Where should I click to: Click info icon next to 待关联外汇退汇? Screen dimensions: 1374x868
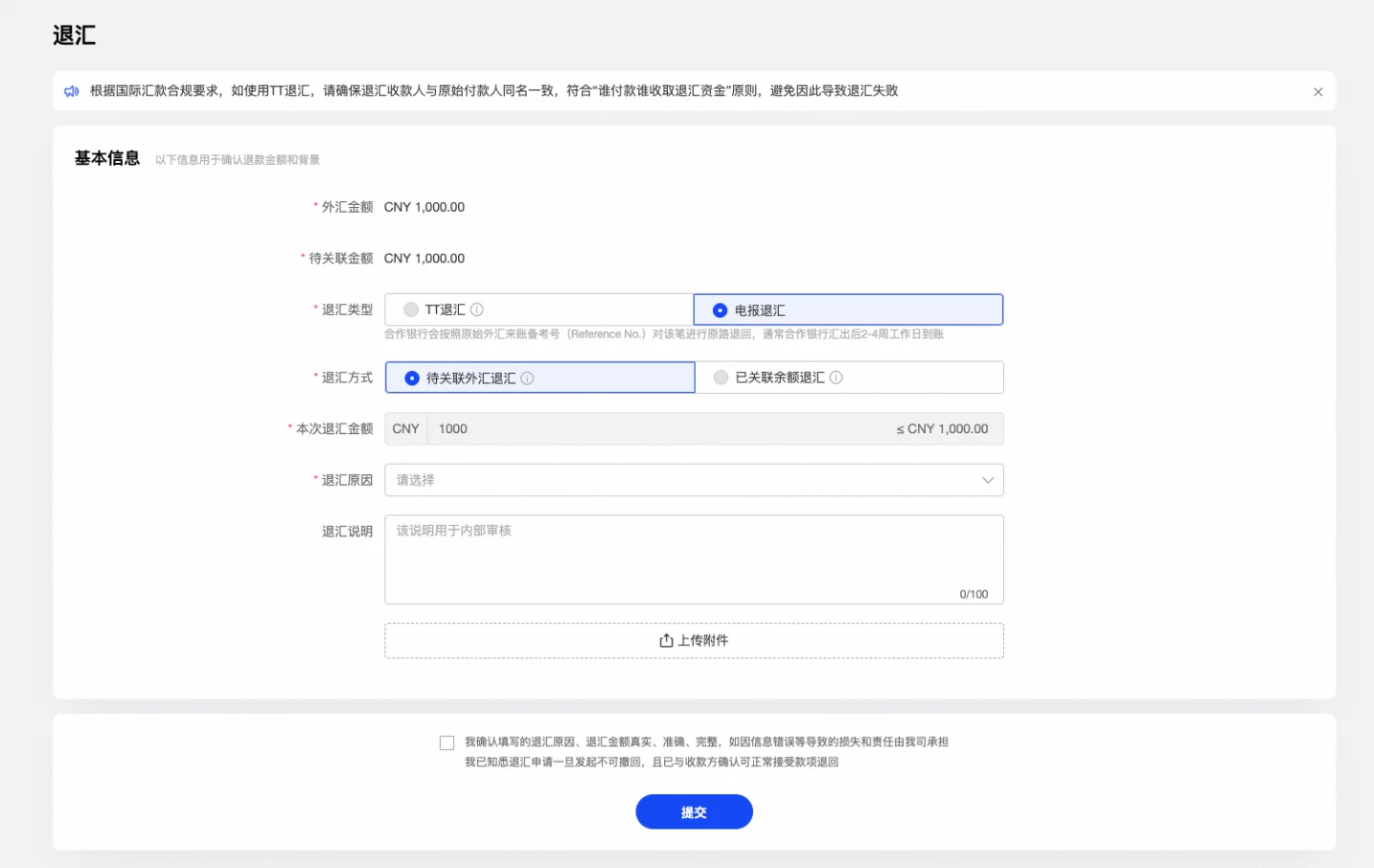pyautogui.click(x=527, y=378)
